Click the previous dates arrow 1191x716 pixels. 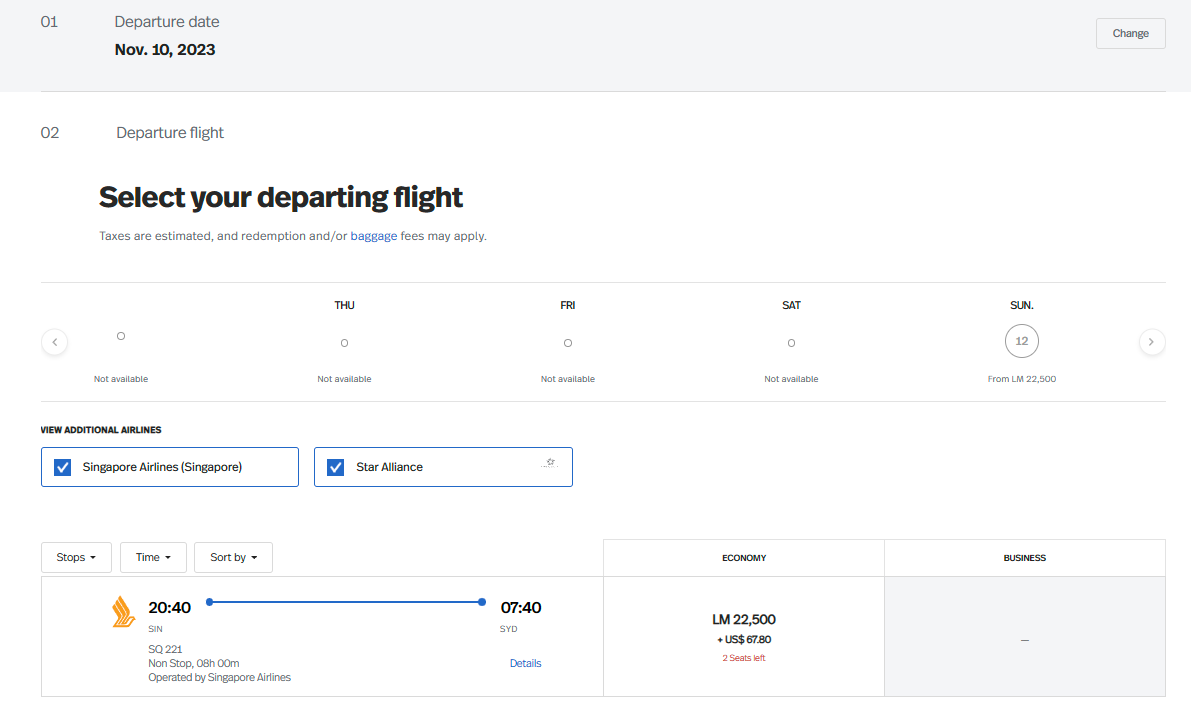(55, 342)
